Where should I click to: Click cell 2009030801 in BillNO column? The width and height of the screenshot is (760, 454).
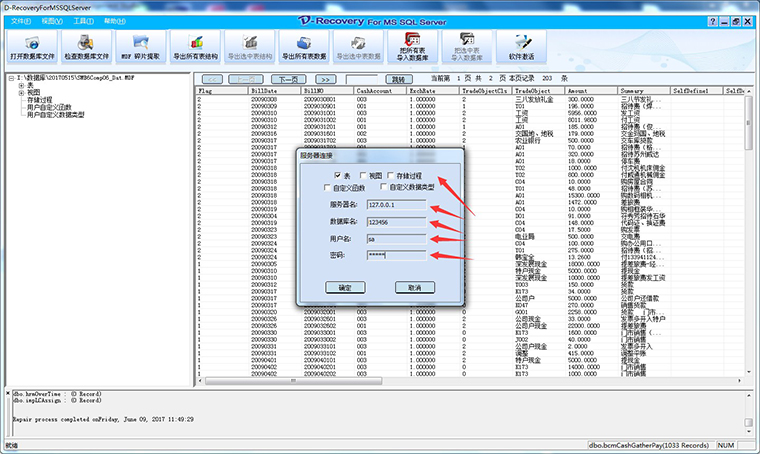click(319, 99)
